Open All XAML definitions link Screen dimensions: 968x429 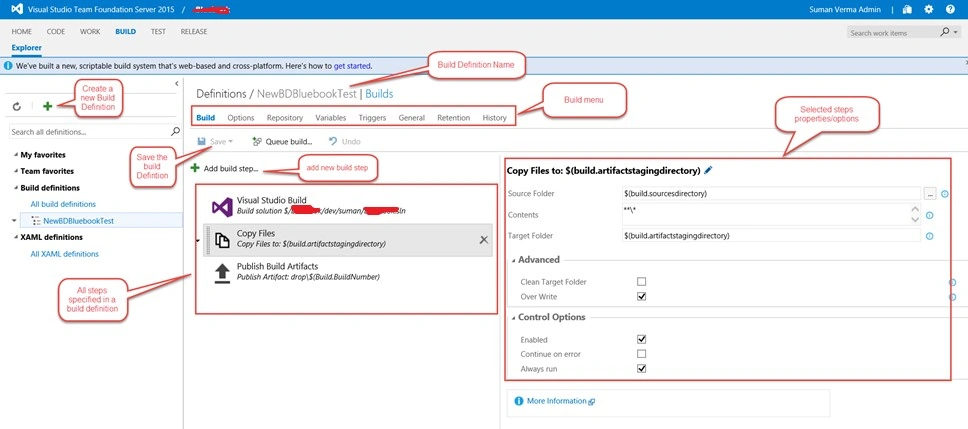pyautogui.click(x=64, y=254)
